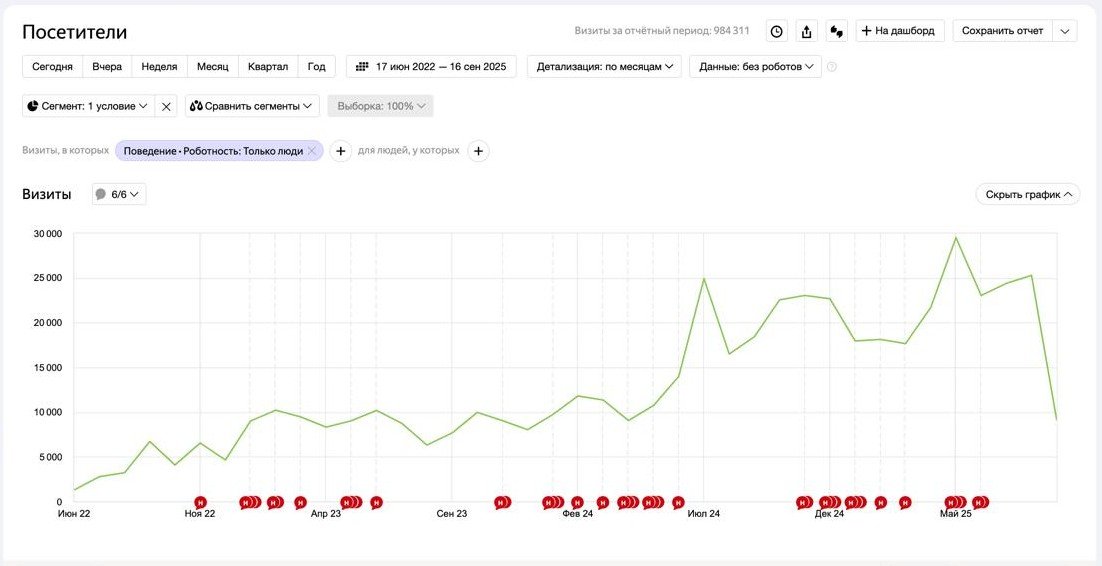Image resolution: width=1102 pixels, height=566 pixels.
Task: Open the Сравнить сегменты dropdown
Action: [x=252, y=106]
